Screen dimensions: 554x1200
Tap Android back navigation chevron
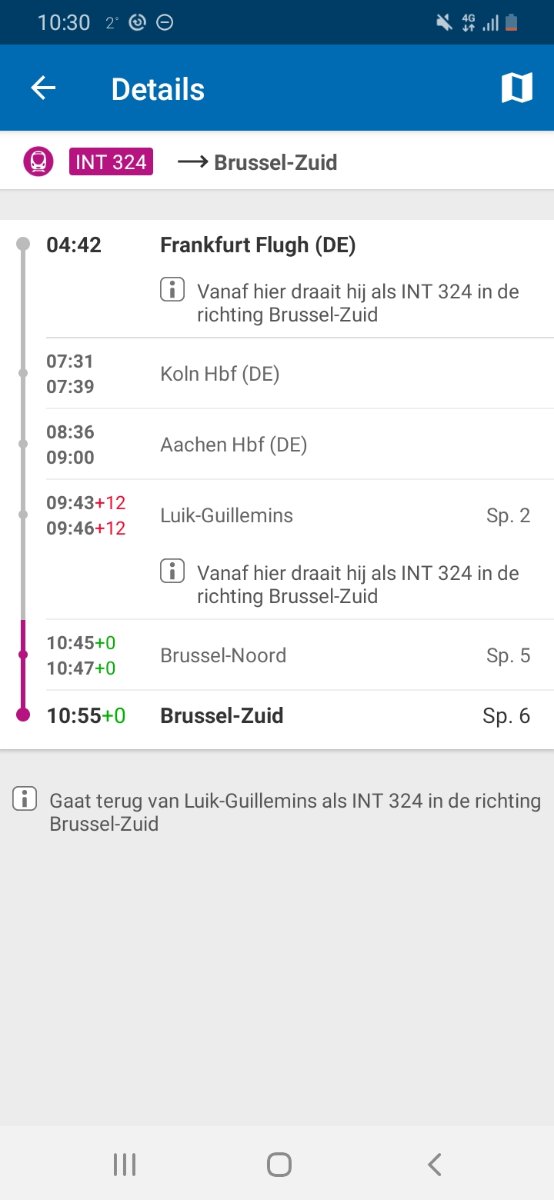pyautogui.click(x=433, y=1164)
